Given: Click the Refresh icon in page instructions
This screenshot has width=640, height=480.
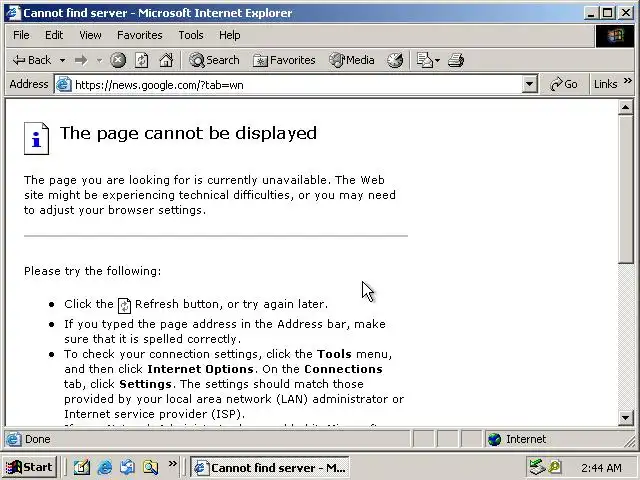Looking at the screenshot, I should [x=124, y=305].
